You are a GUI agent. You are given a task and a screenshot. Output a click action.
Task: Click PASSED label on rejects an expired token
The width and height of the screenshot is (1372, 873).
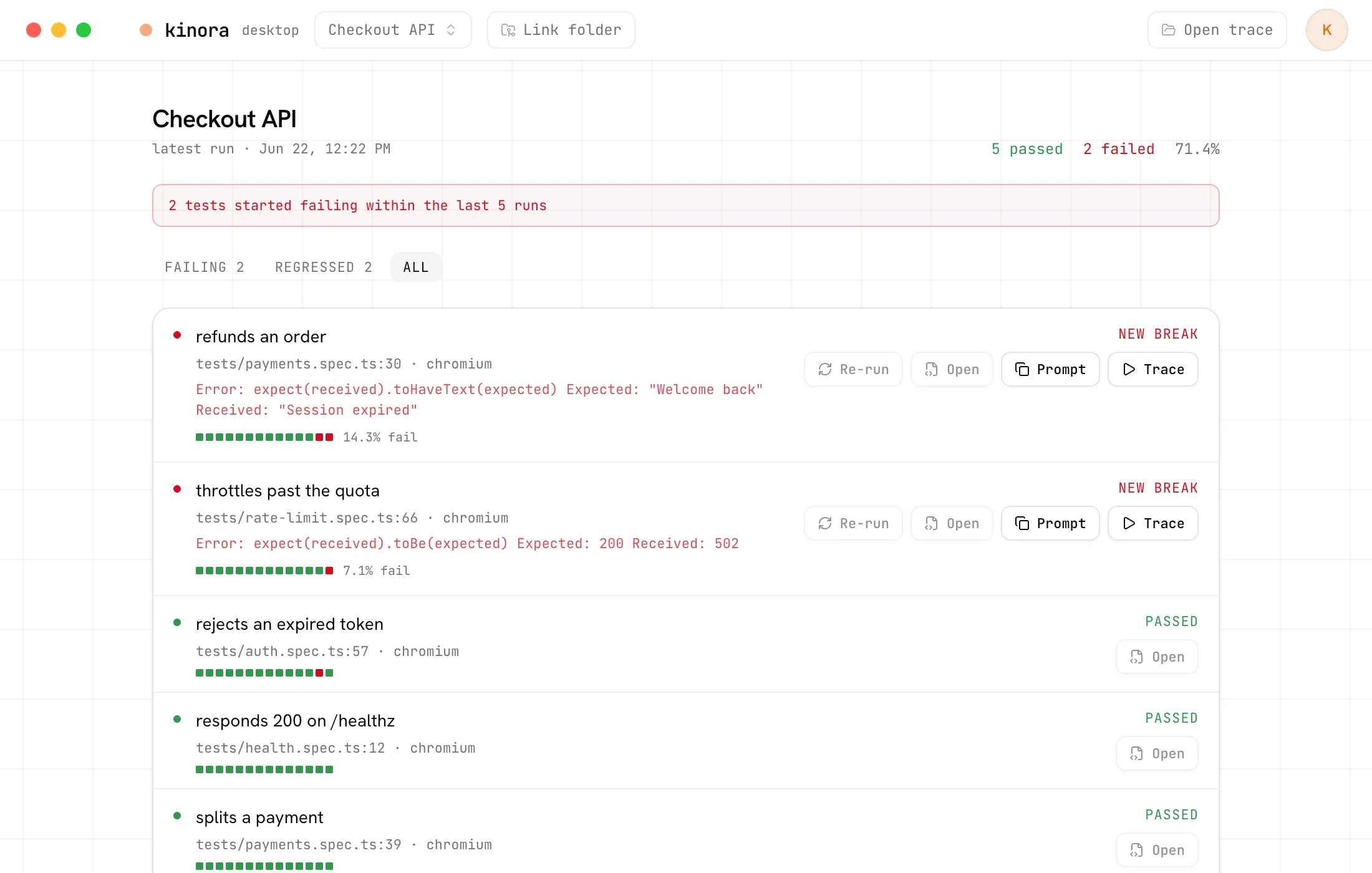1172,622
